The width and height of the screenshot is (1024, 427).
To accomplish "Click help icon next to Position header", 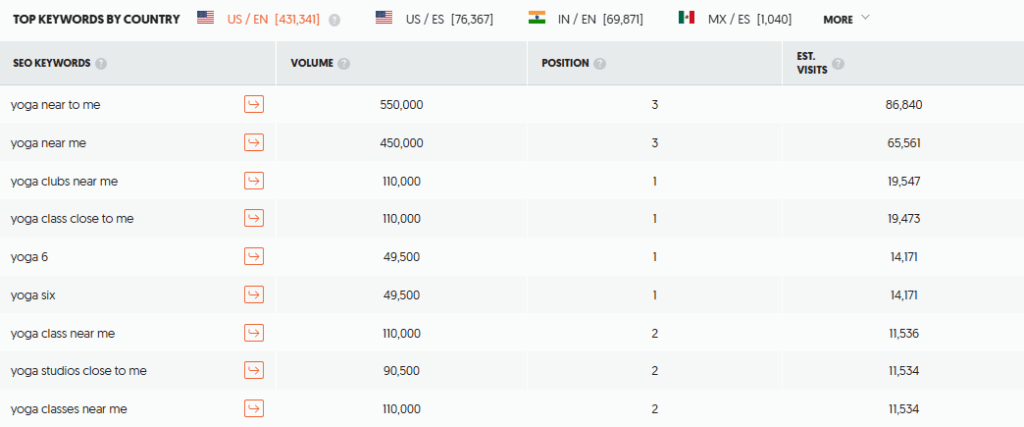I will pyautogui.click(x=599, y=64).
